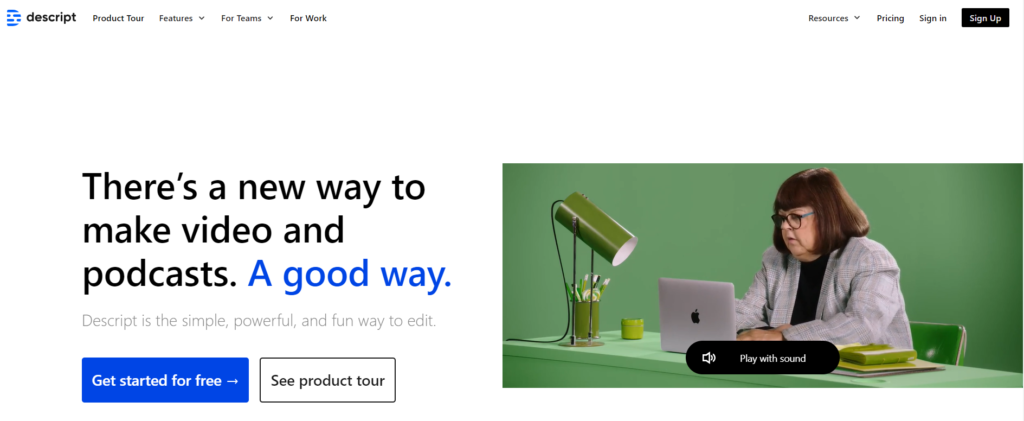Expand the Features dropdown chevron
Screen dimensions: 1024x421
click(202, 18)
